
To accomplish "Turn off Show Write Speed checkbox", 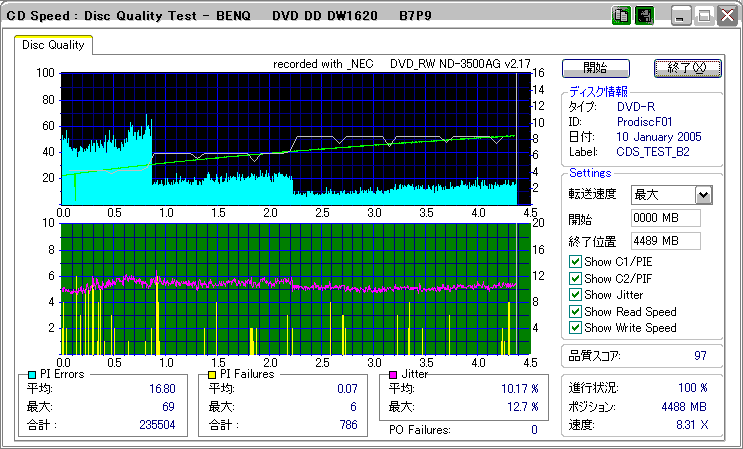I will 575,327.
